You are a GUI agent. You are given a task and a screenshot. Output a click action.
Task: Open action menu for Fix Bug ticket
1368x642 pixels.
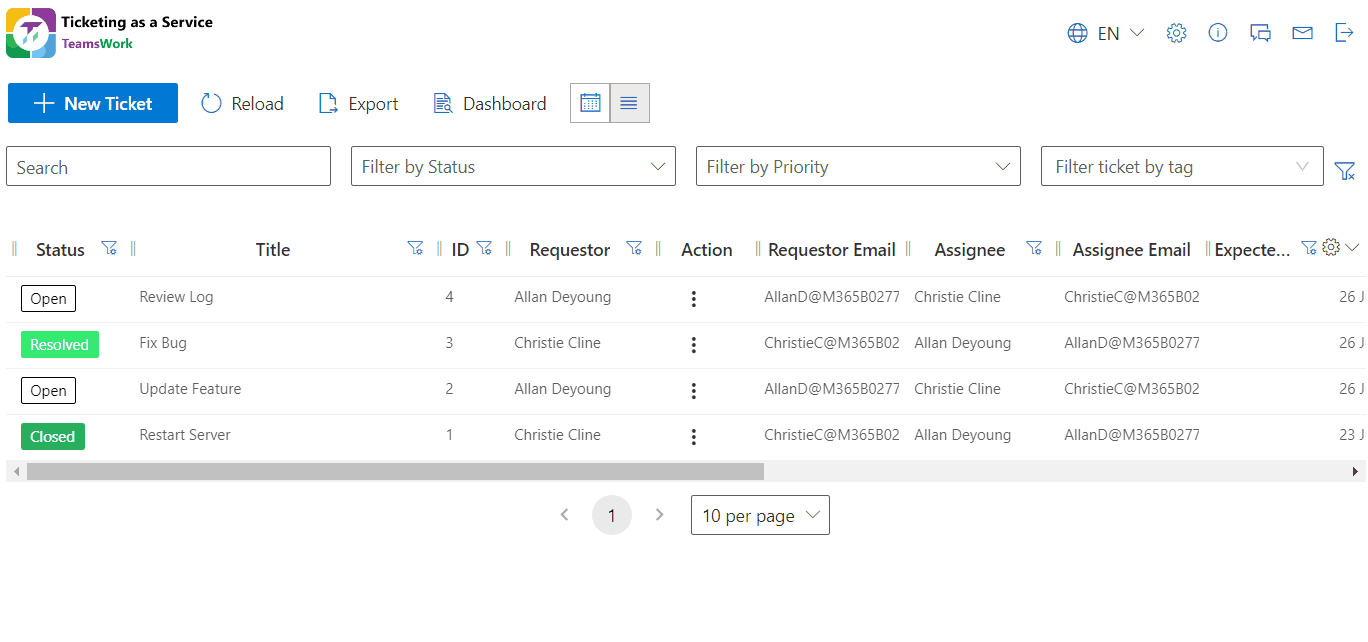click(x=694, y=345)
